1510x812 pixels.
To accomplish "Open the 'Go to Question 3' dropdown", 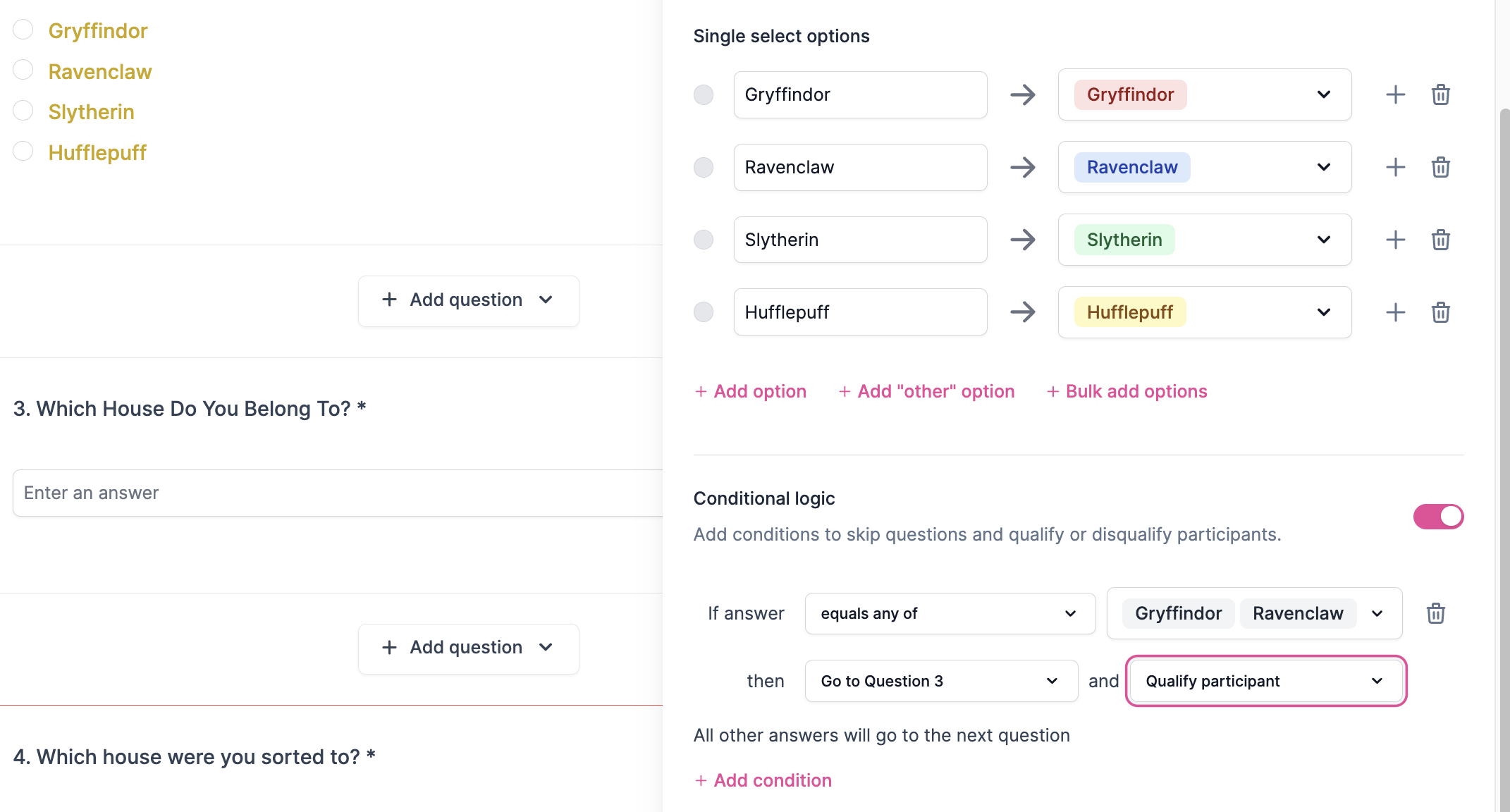I will pos(940,681).
